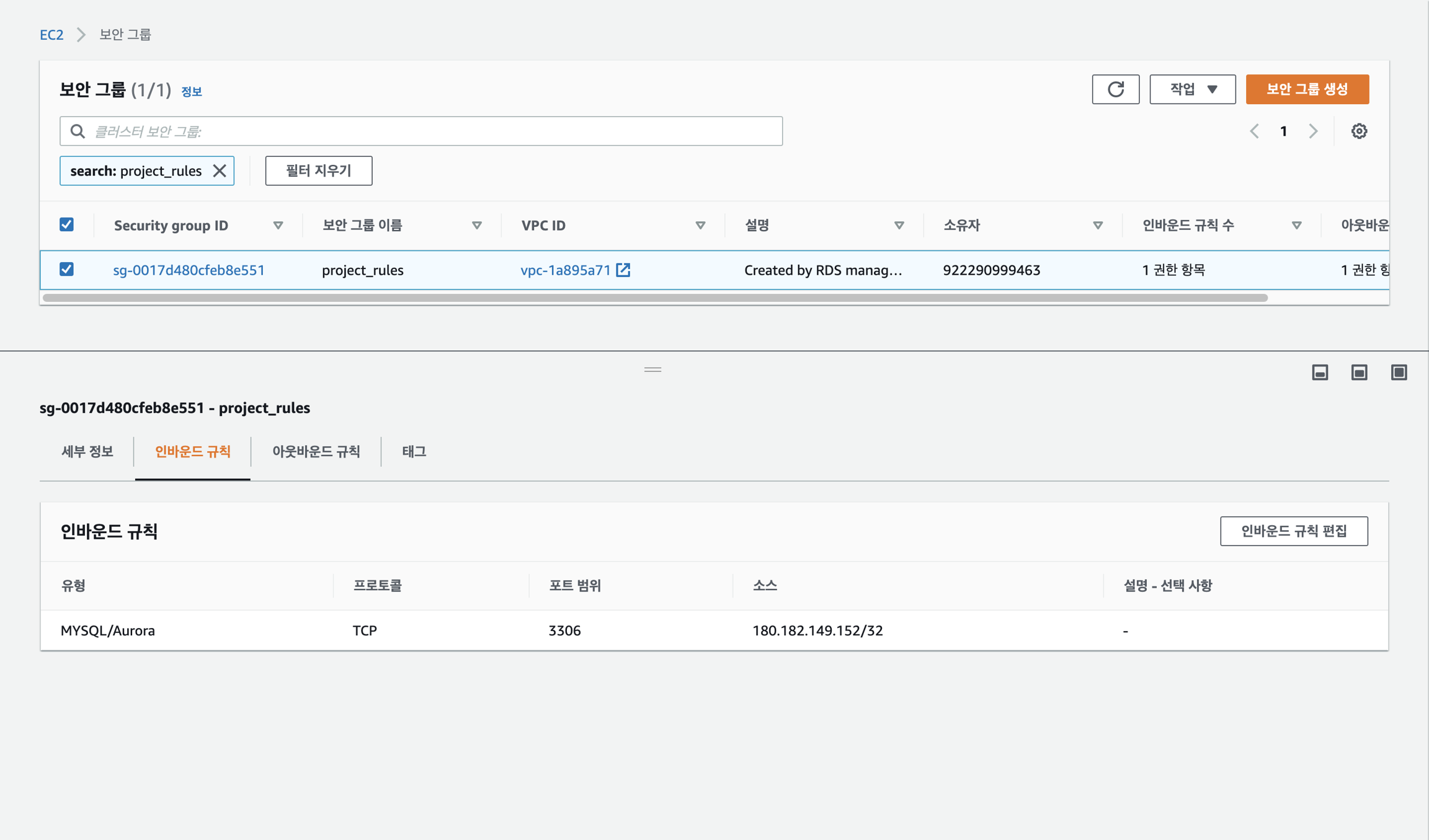This screenshot has height=840, width=1429.
Task: Remove the project_rules search filter chip
Action: 220,170
